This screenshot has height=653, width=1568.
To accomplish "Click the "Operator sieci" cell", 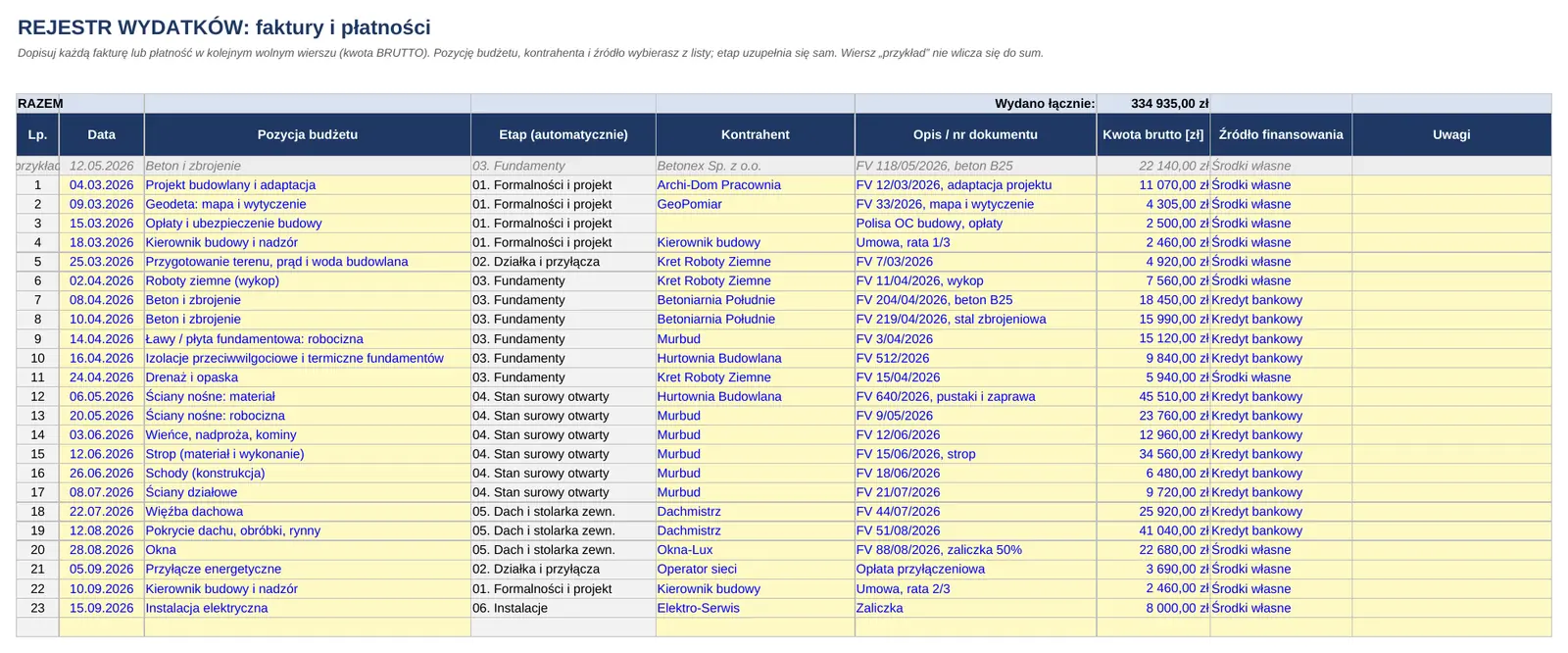I will [x=756, y=569].
